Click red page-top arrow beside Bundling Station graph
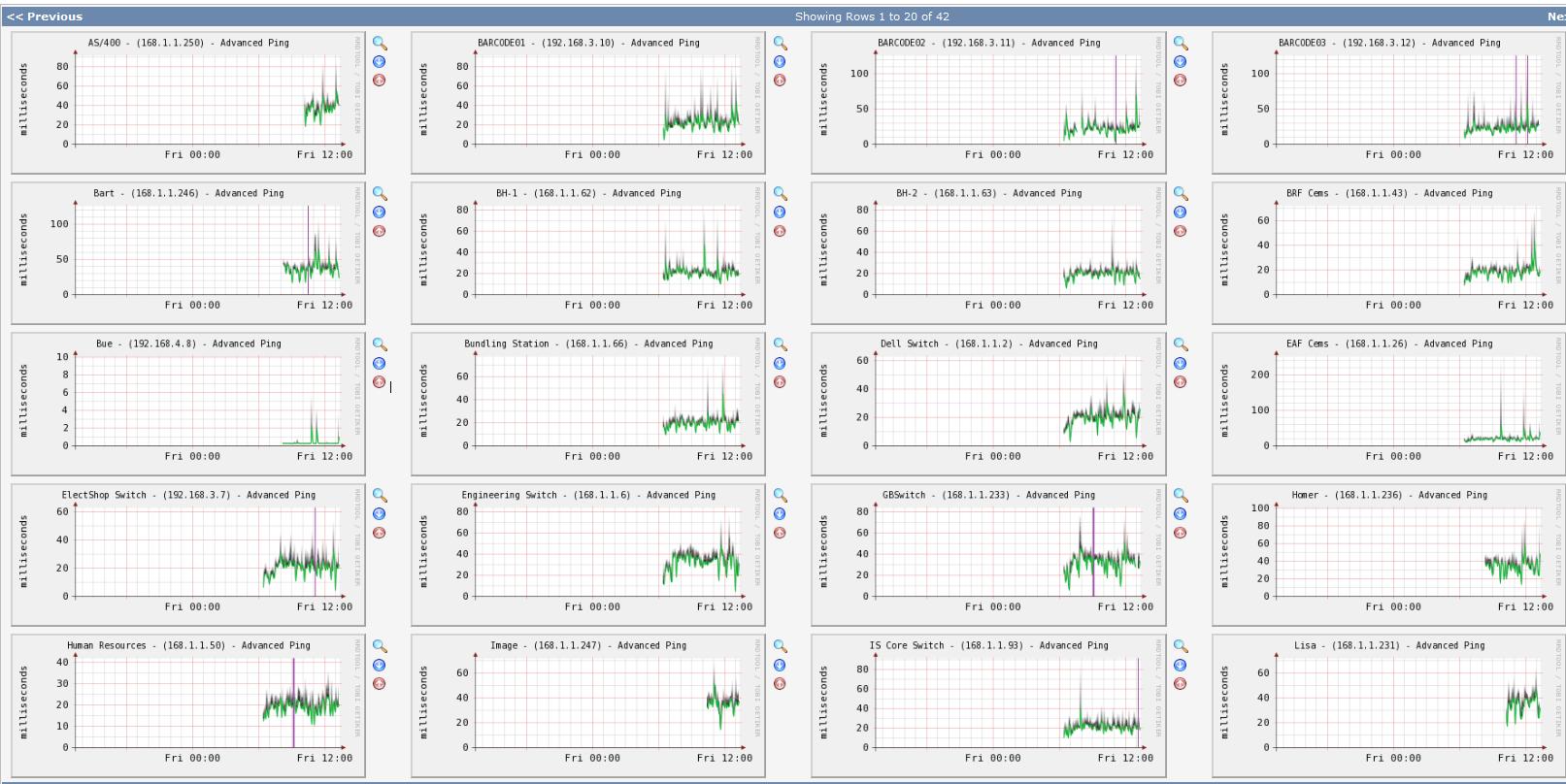The width and height of the screenshot is (1566, 784). click(780, 382)
